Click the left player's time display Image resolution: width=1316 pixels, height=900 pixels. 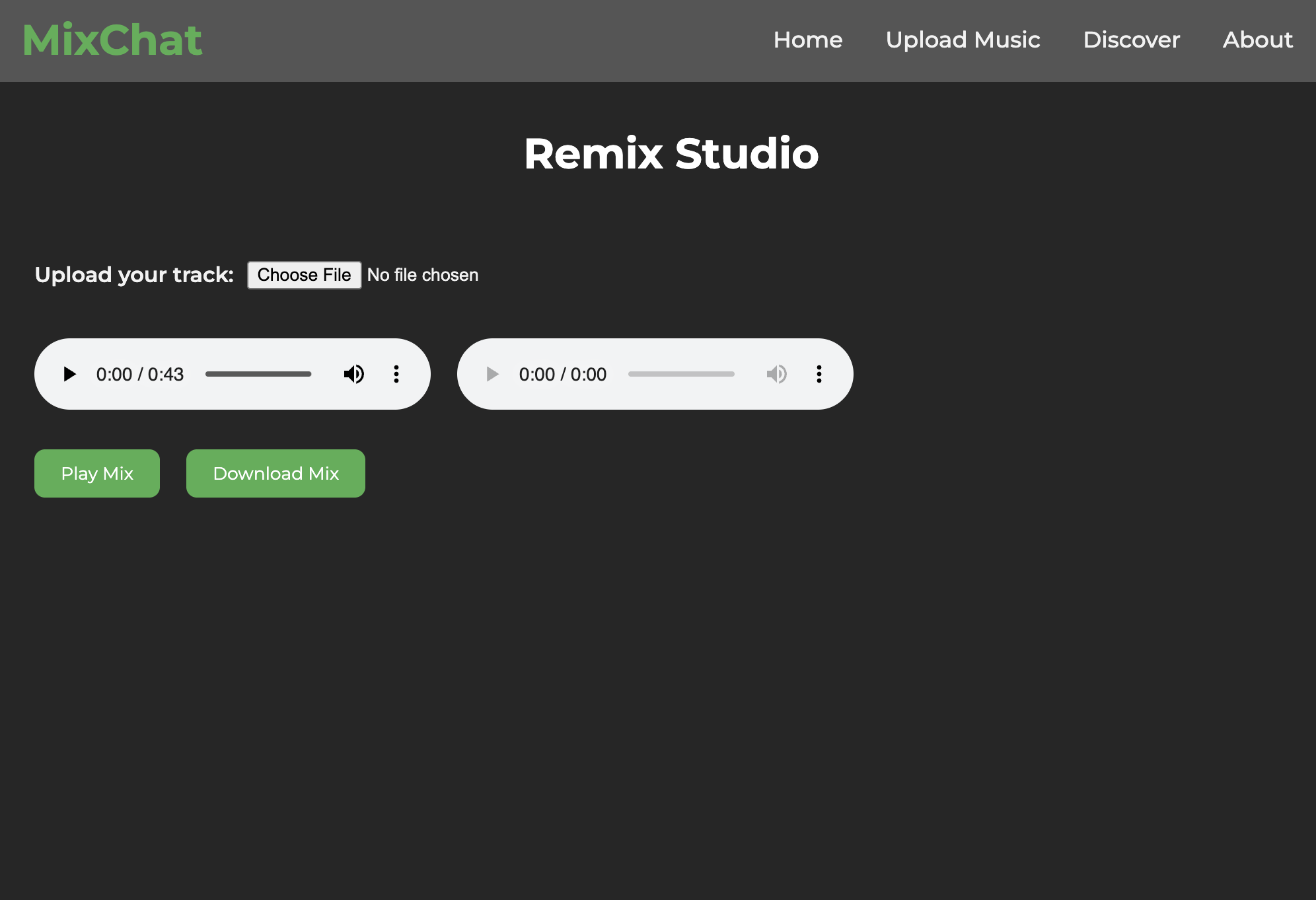(139, 374)
